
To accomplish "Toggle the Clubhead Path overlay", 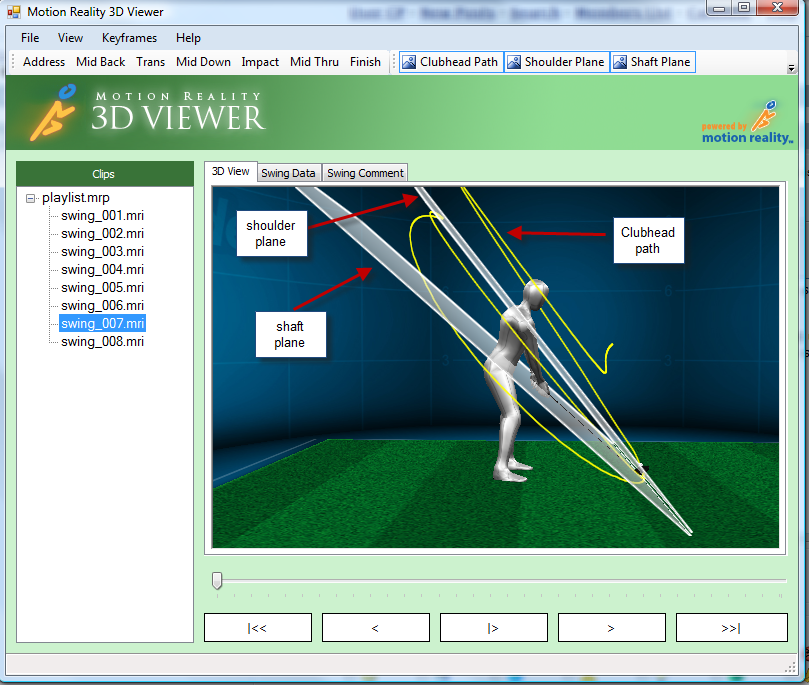I will pyautogui.click(x=451, y=62).
